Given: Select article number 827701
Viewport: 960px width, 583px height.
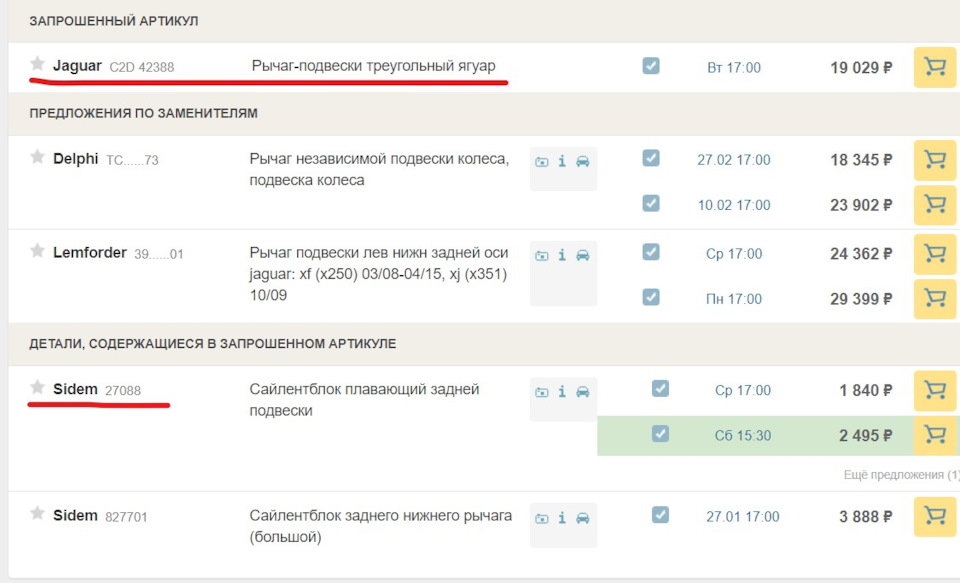Looking at the screenshot, I should point(126,517).
